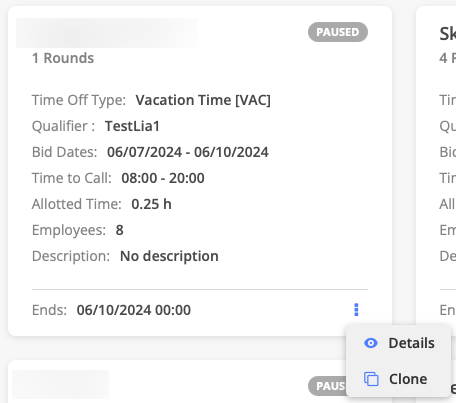Viewport: 456px width, 403px height.
Task: Click the TestLia1 qualifier value
Action: click(x=132, y=126)
